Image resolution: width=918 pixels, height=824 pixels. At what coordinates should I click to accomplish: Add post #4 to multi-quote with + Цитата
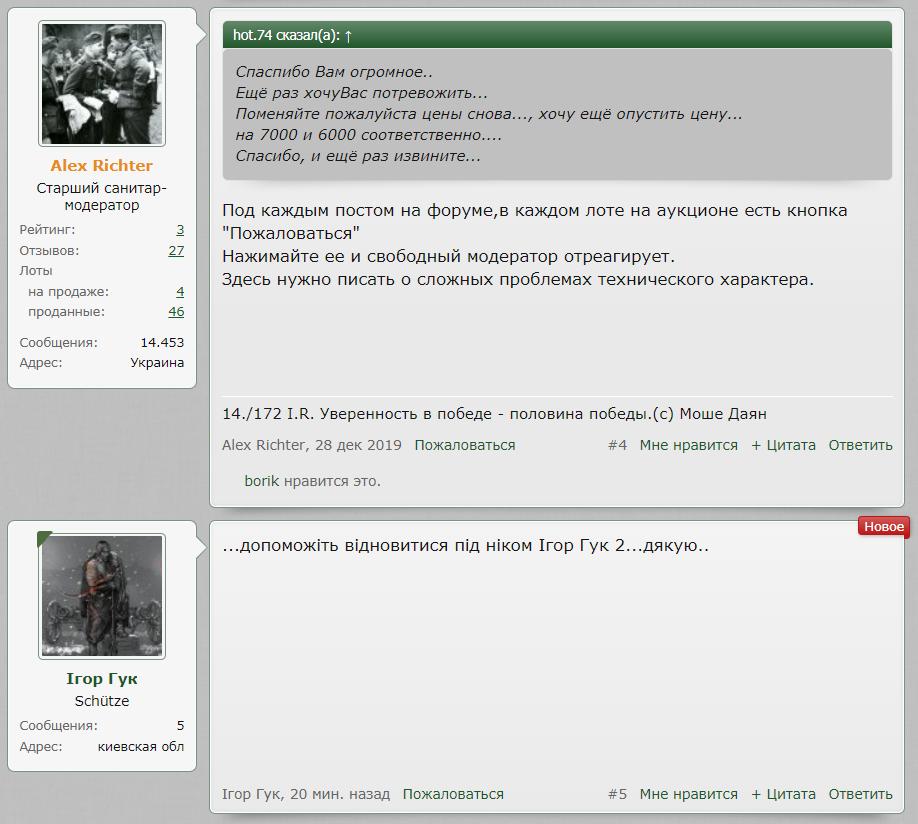point(783,445)
